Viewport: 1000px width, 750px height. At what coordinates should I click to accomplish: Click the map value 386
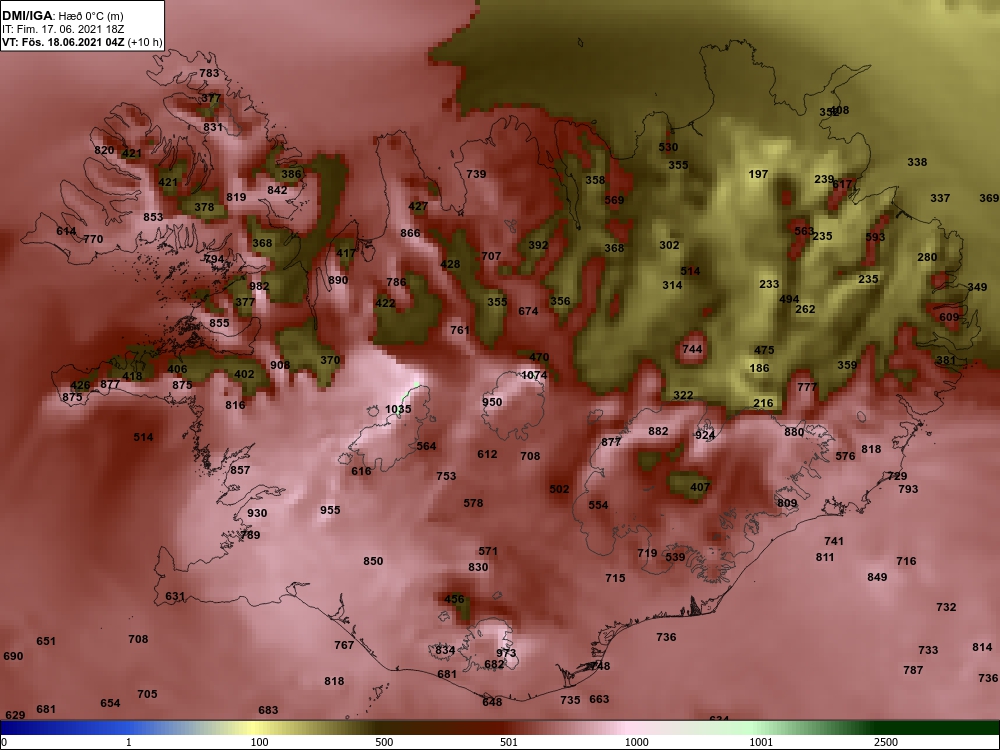291,174
